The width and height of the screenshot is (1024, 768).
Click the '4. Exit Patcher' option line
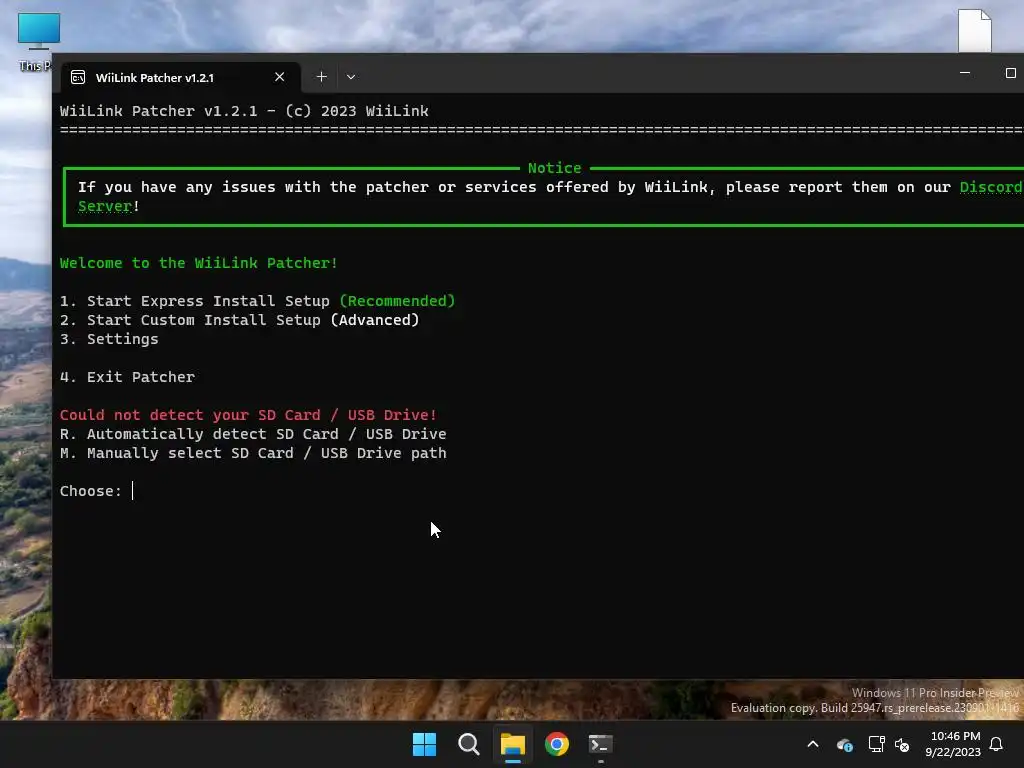click(127, 377)
